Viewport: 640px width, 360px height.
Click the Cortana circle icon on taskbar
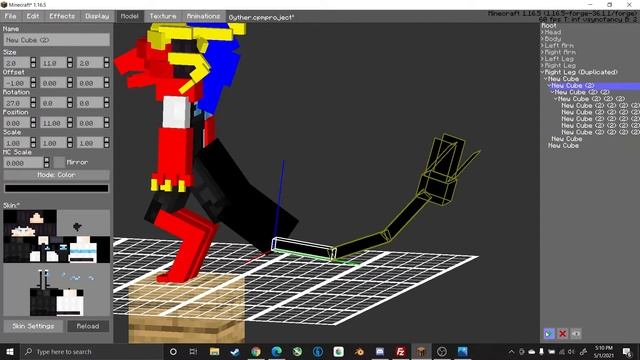tap(173, 351)
